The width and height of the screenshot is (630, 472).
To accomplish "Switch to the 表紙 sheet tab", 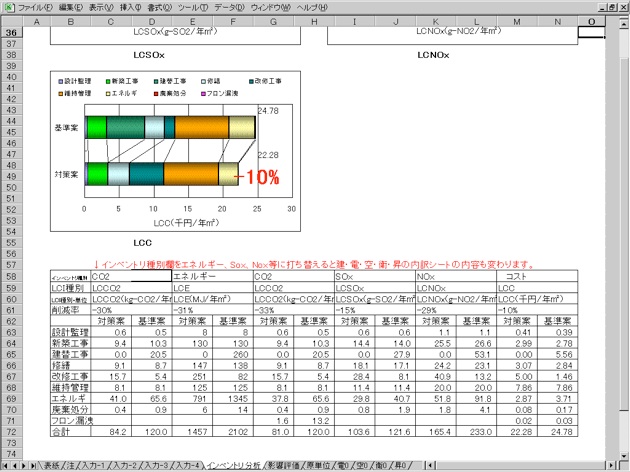I will click(x=51, y=466).
